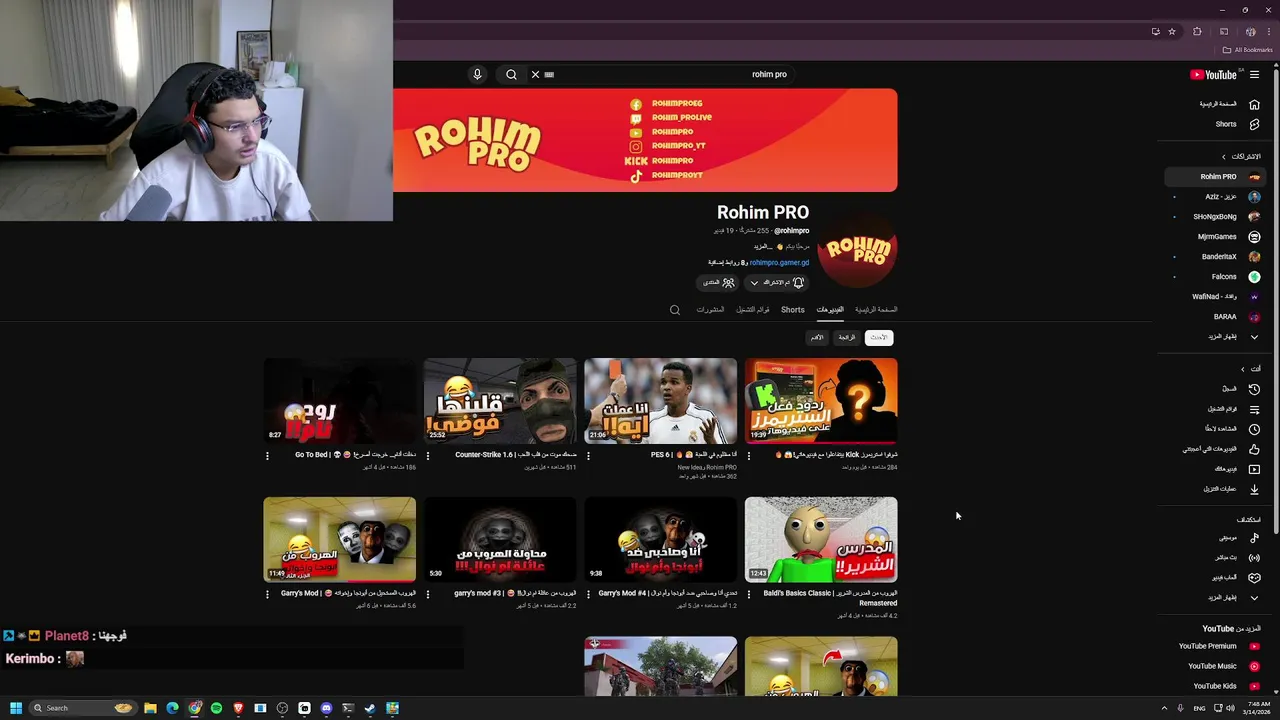Image resolution: width=1280 pixels, height=720 pixels.
Task: Open the History clock icon
Action: [x=1254, y=389]
